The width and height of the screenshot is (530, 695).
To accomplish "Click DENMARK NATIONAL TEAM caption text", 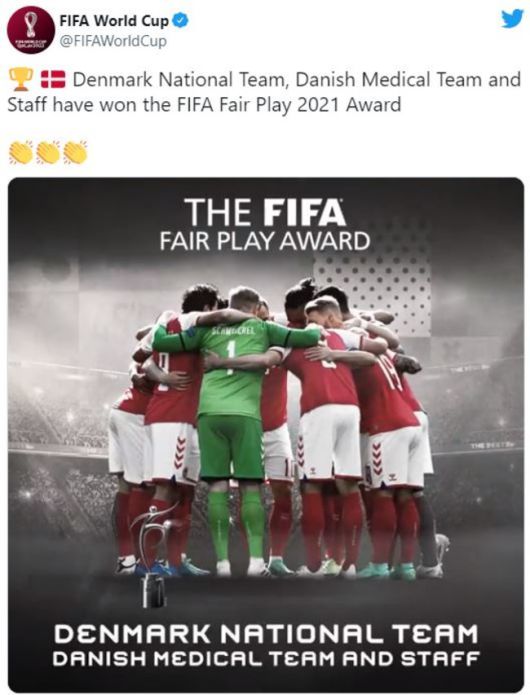I will click(266, 633).
